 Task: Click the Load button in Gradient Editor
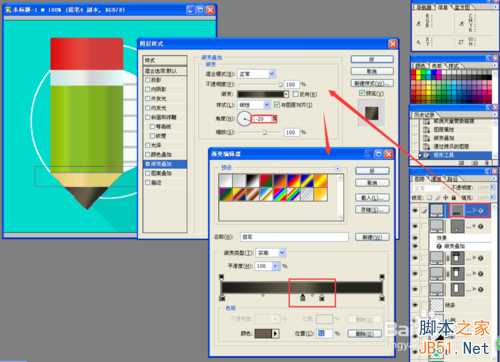(372, 197)
